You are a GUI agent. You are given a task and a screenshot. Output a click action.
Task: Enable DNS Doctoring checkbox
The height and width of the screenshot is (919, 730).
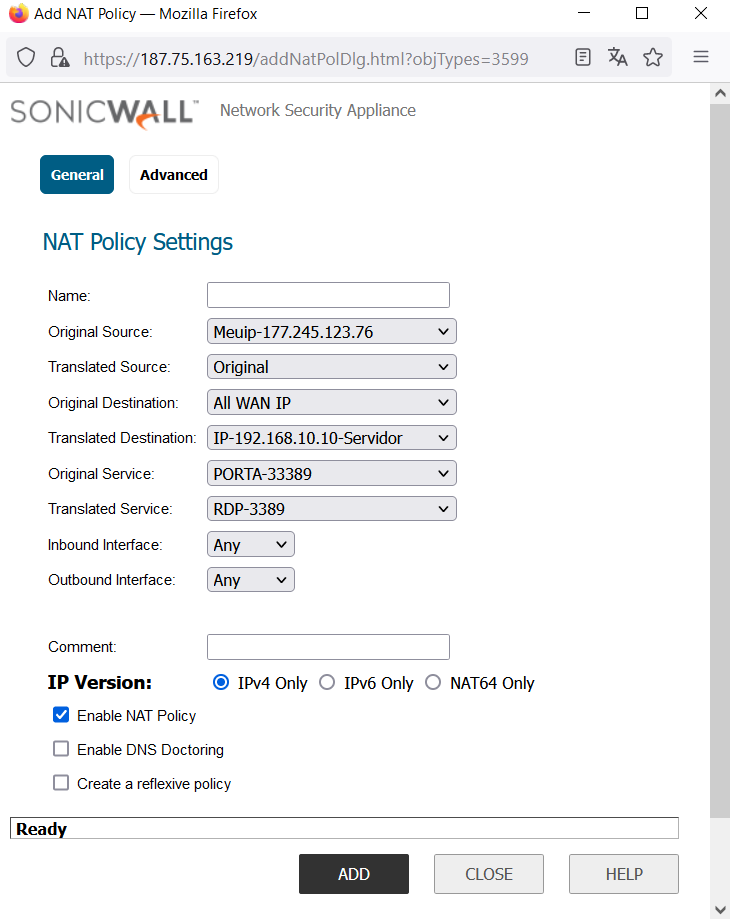pos(61,749)
